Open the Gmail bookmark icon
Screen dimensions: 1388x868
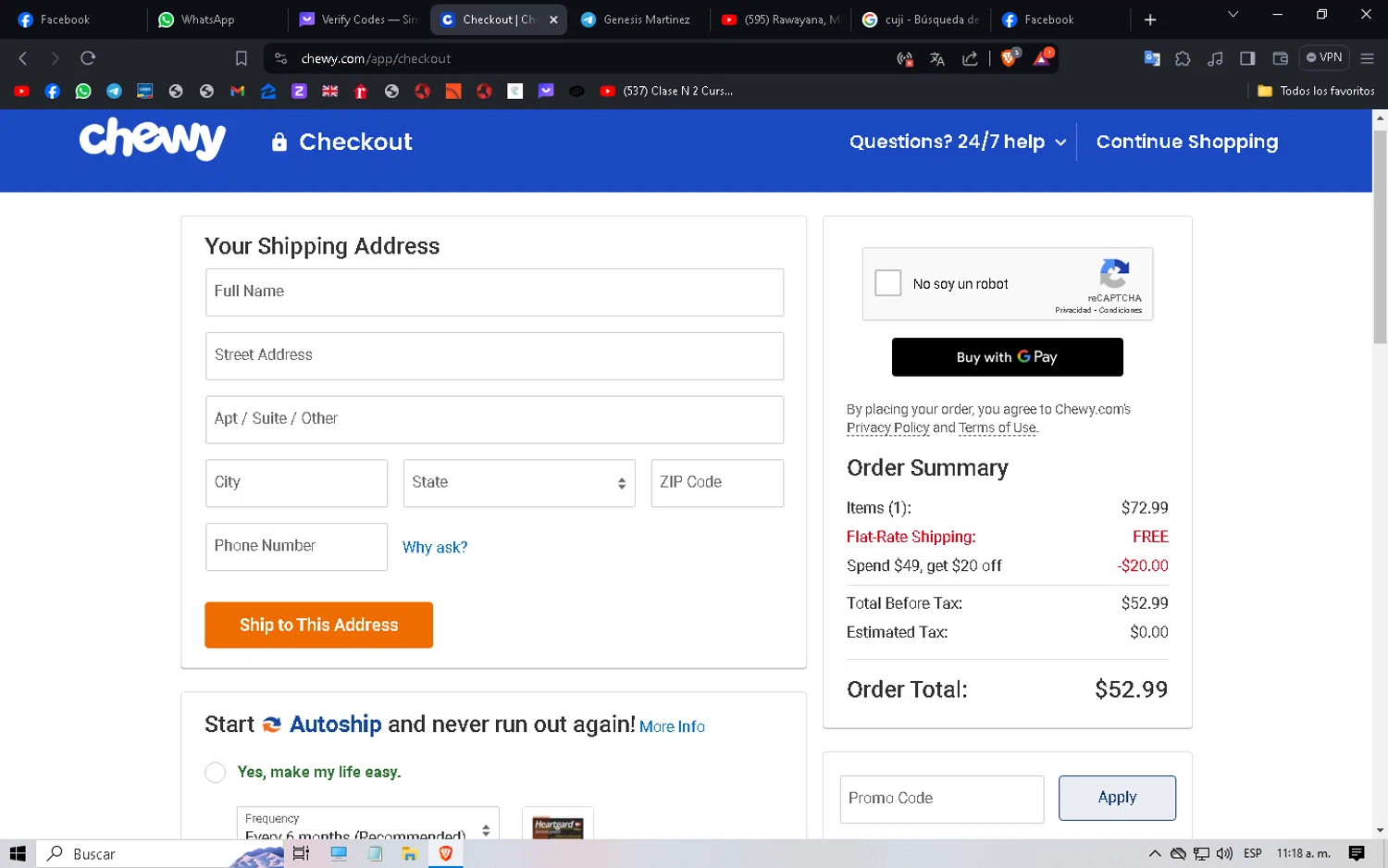tap(237, 91)
